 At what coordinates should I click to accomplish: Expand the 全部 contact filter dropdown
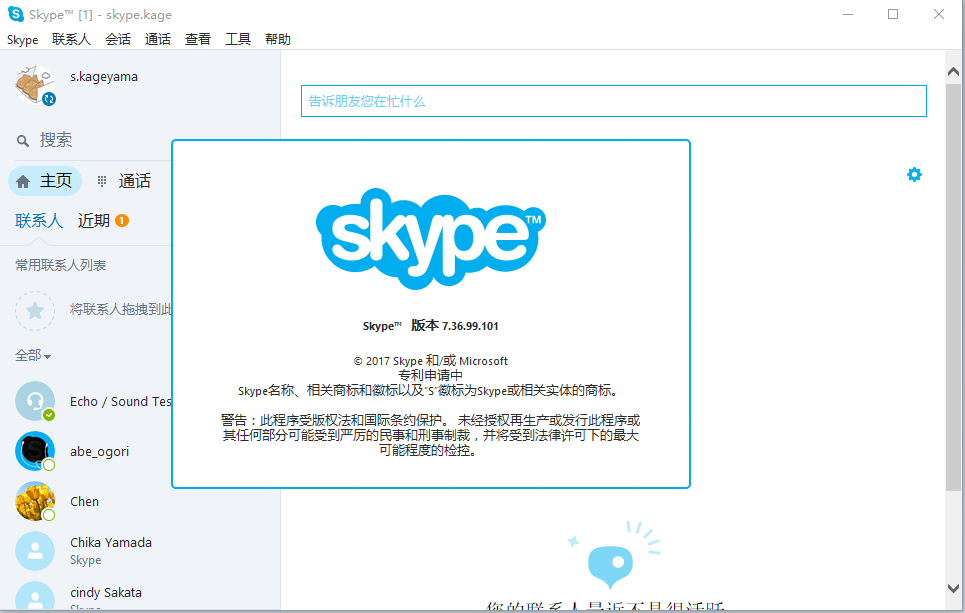point(33,356)
